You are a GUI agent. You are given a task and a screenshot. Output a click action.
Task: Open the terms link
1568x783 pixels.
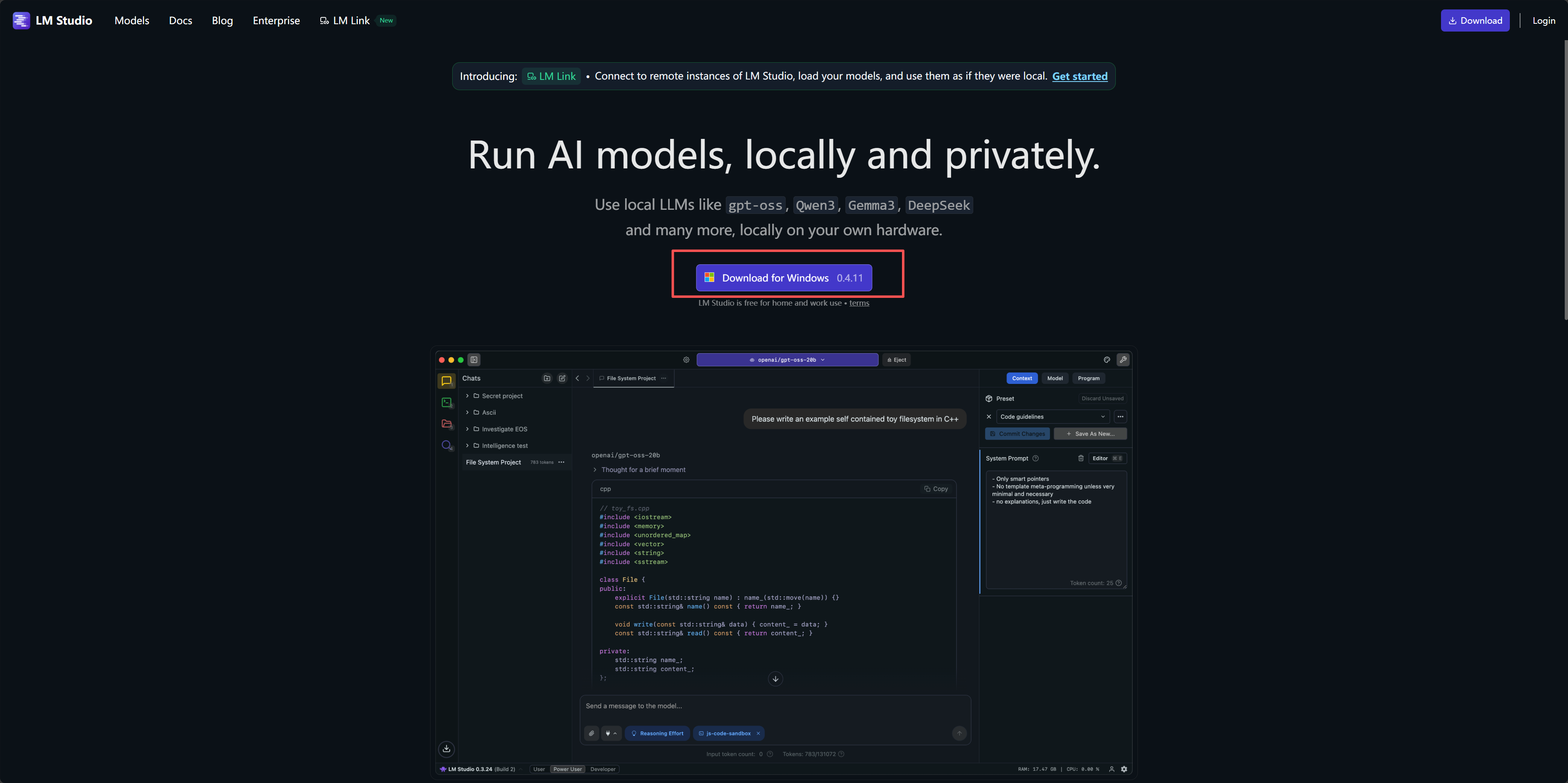click(859, 303)
